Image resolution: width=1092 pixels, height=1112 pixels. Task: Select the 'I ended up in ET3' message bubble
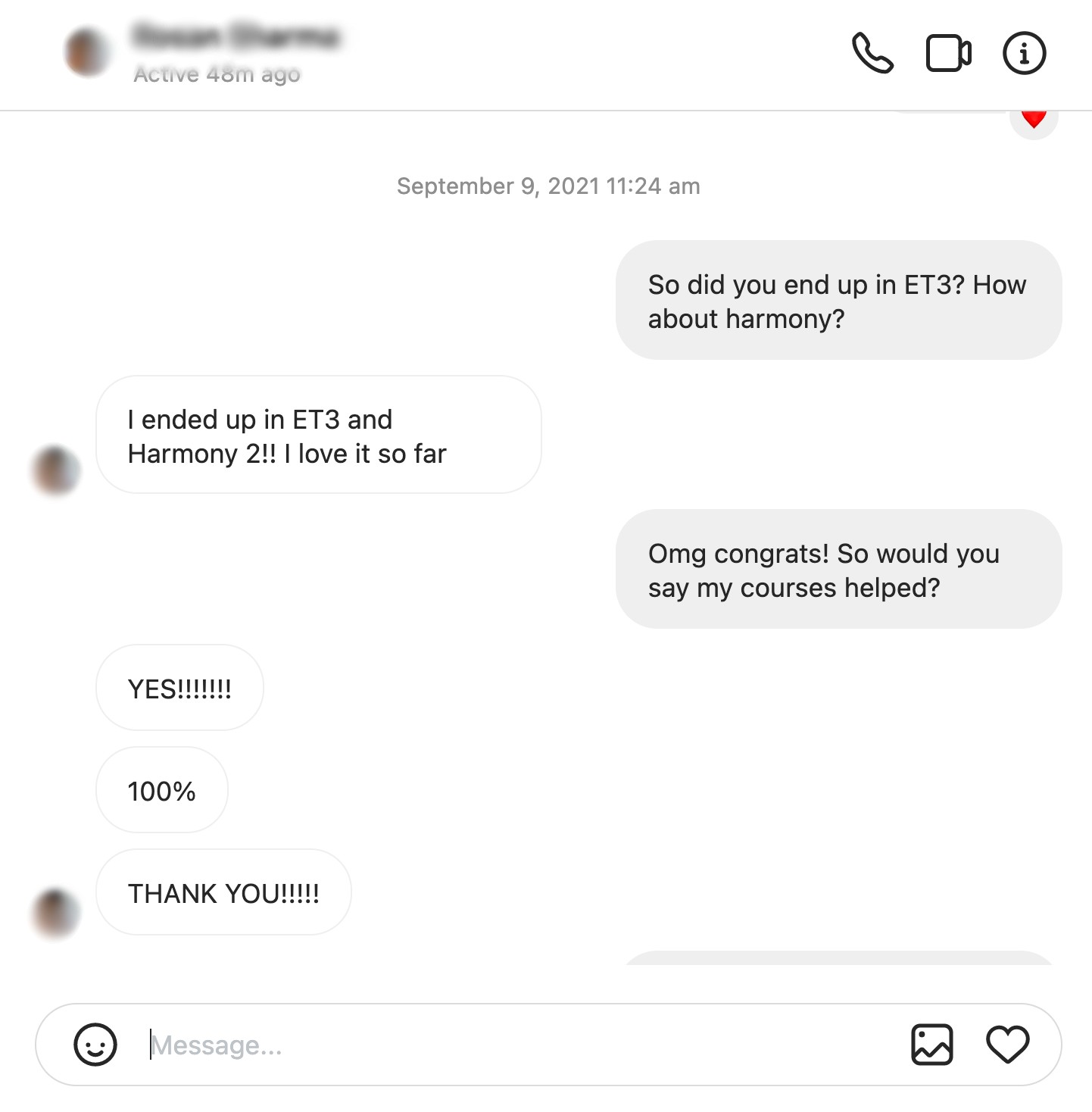319,435
